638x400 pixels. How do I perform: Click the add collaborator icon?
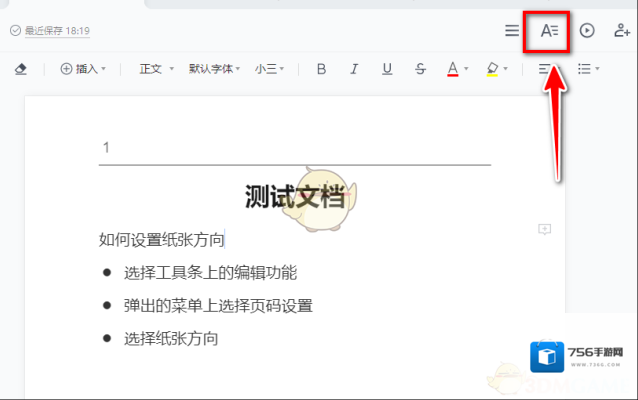tap(621, 31)
